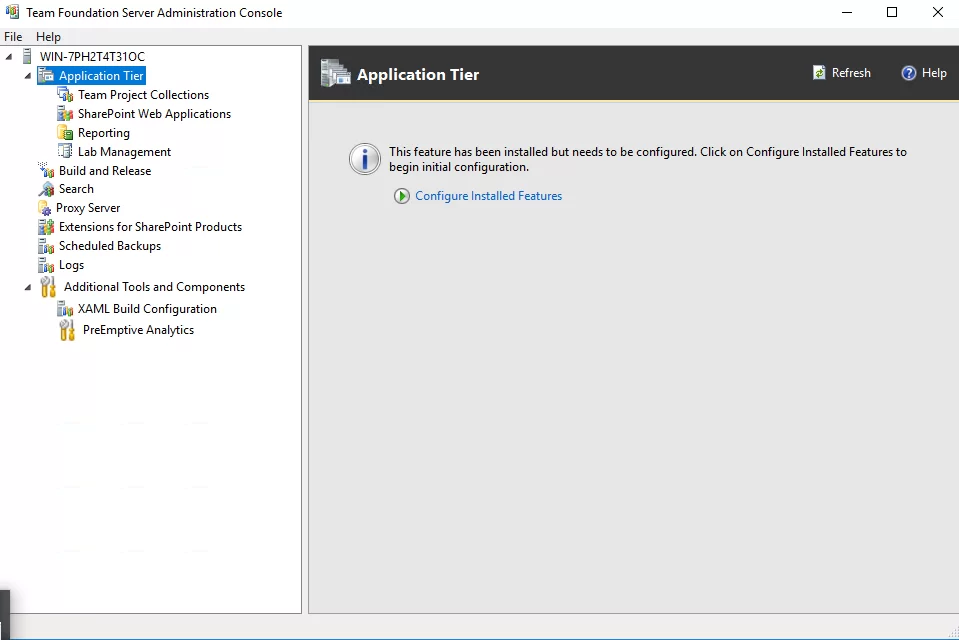The width and height of the screenshot is (959, 640).
Task: Click the Proxy Server icon
Action: pyautogui.click(x=45, y=208)
